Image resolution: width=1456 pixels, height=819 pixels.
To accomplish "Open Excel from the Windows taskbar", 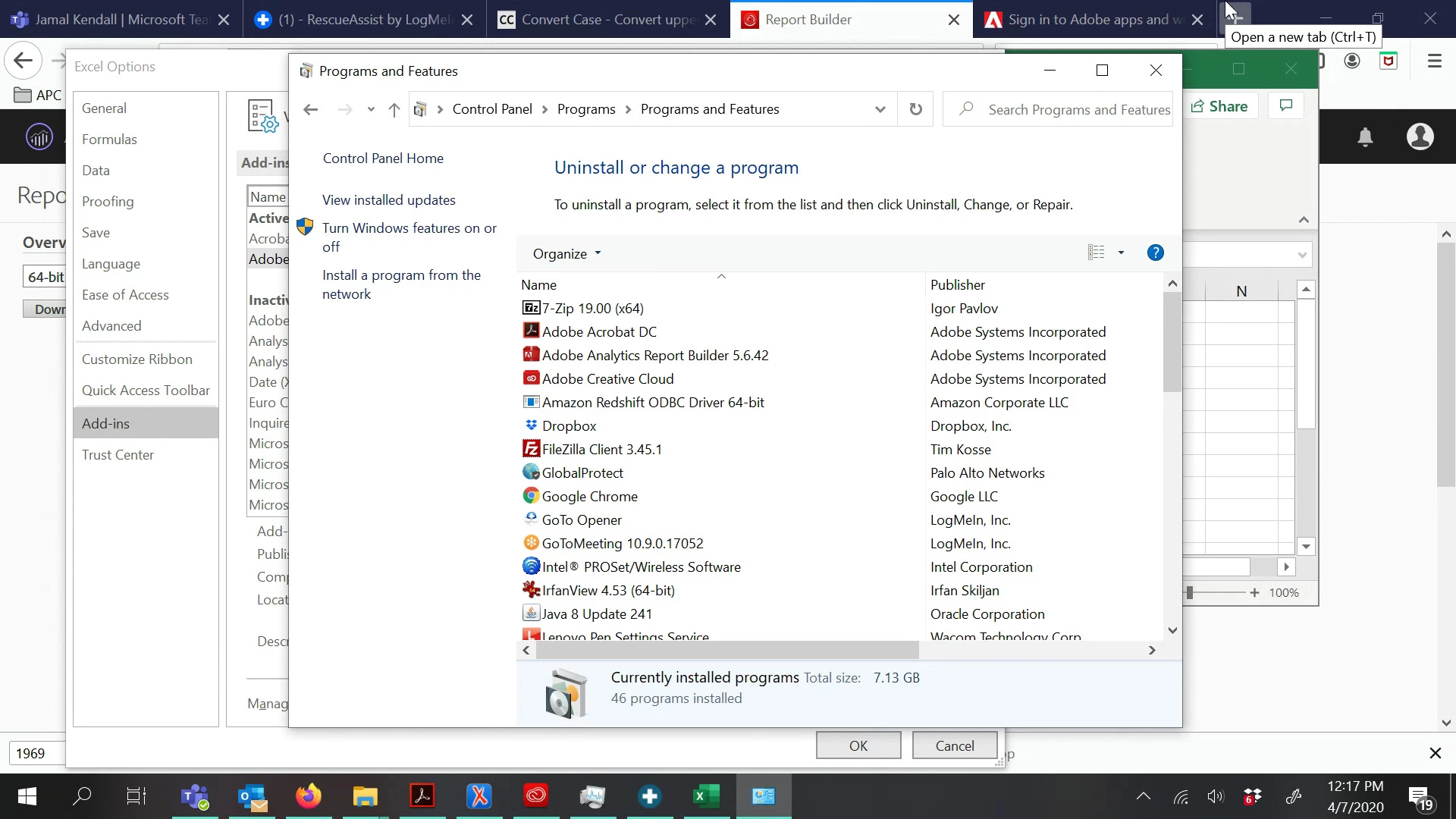I will [706, 795].
